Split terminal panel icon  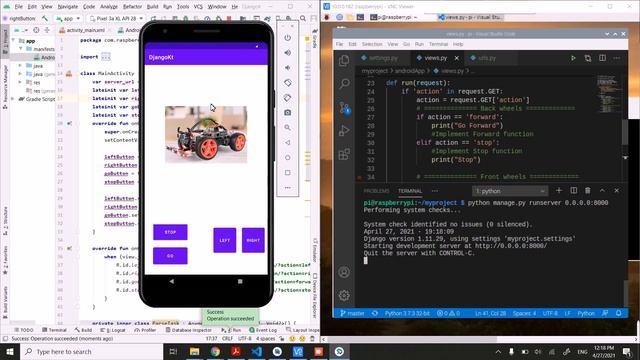[x=573, y=191]
